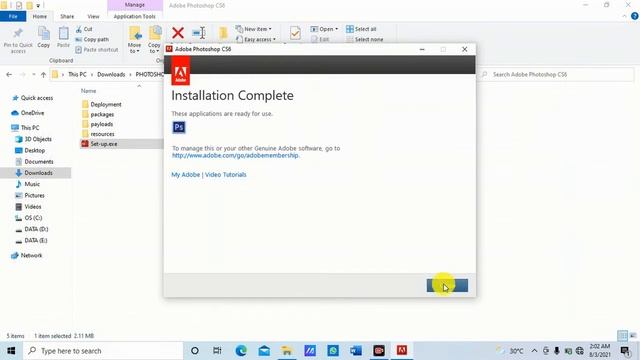The height and width of the screenshot is (360, 640).
Task: Open the Copy to dropdown
Action: coord(154,40)
